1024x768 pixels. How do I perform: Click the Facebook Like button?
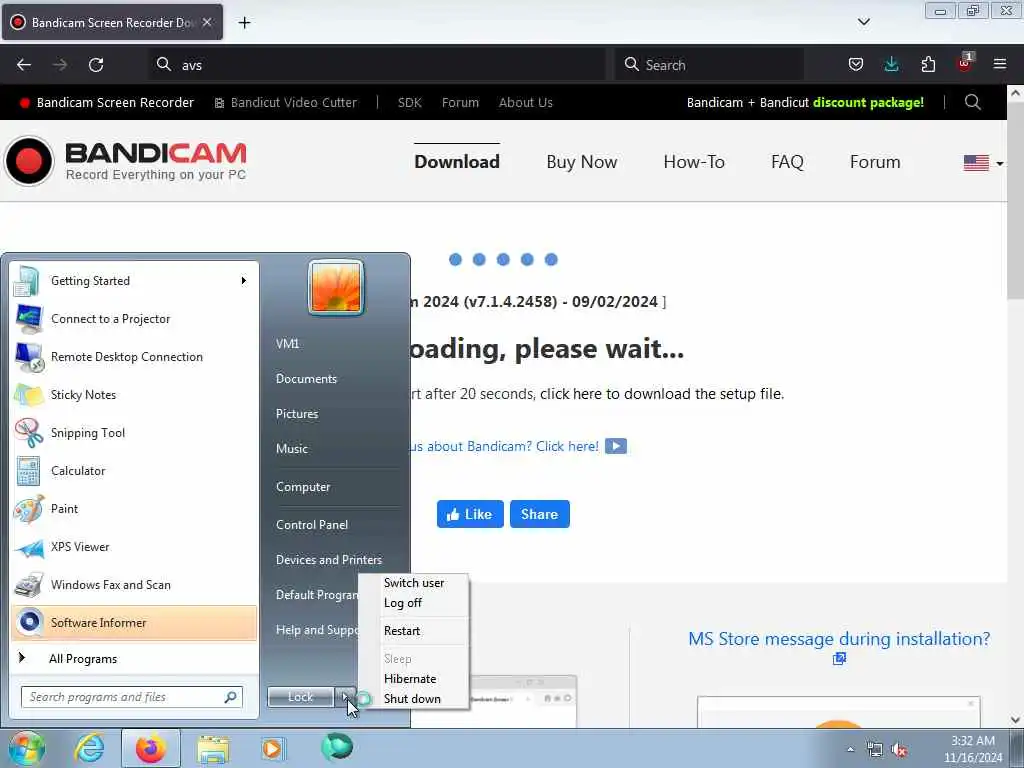coord(470,514)
